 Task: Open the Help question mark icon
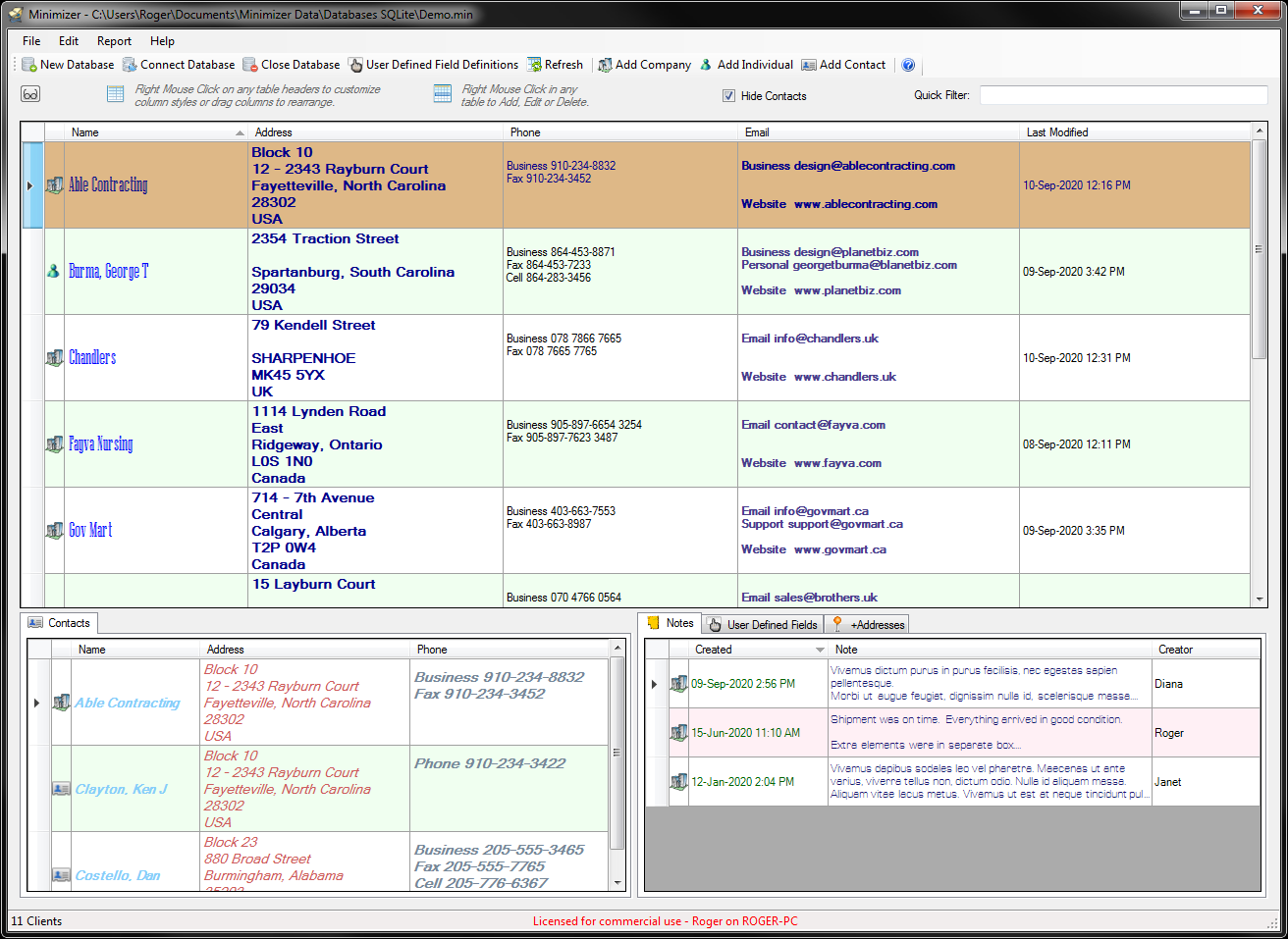click(x=908, y=65)
